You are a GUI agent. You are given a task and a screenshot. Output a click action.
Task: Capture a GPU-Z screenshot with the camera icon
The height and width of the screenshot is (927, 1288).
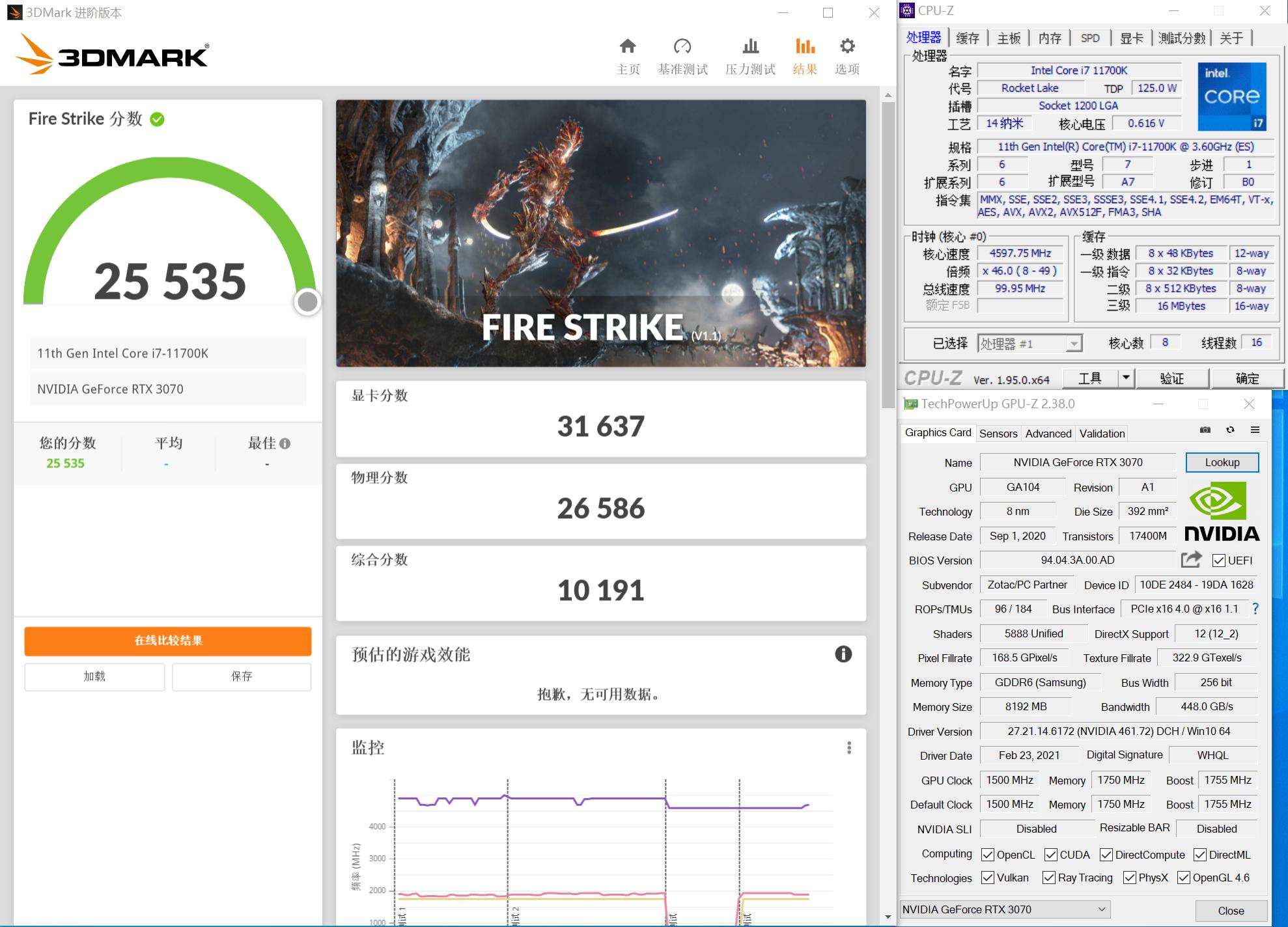click(x=1205, y=430)
